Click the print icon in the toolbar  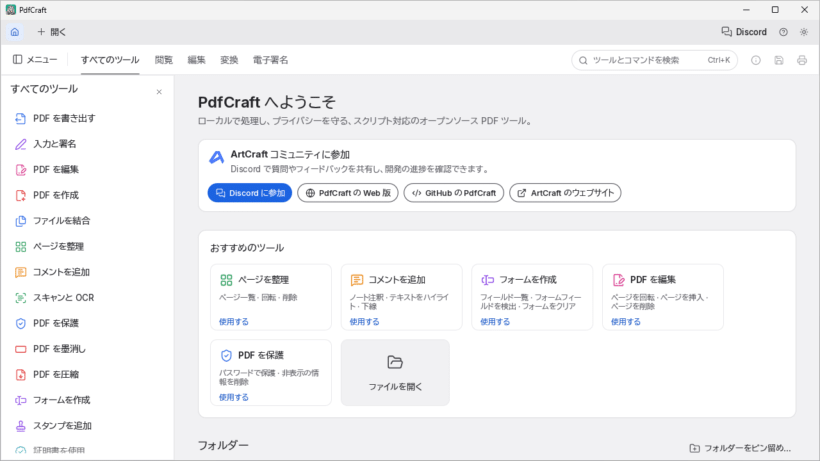click(x=802, y=60)
